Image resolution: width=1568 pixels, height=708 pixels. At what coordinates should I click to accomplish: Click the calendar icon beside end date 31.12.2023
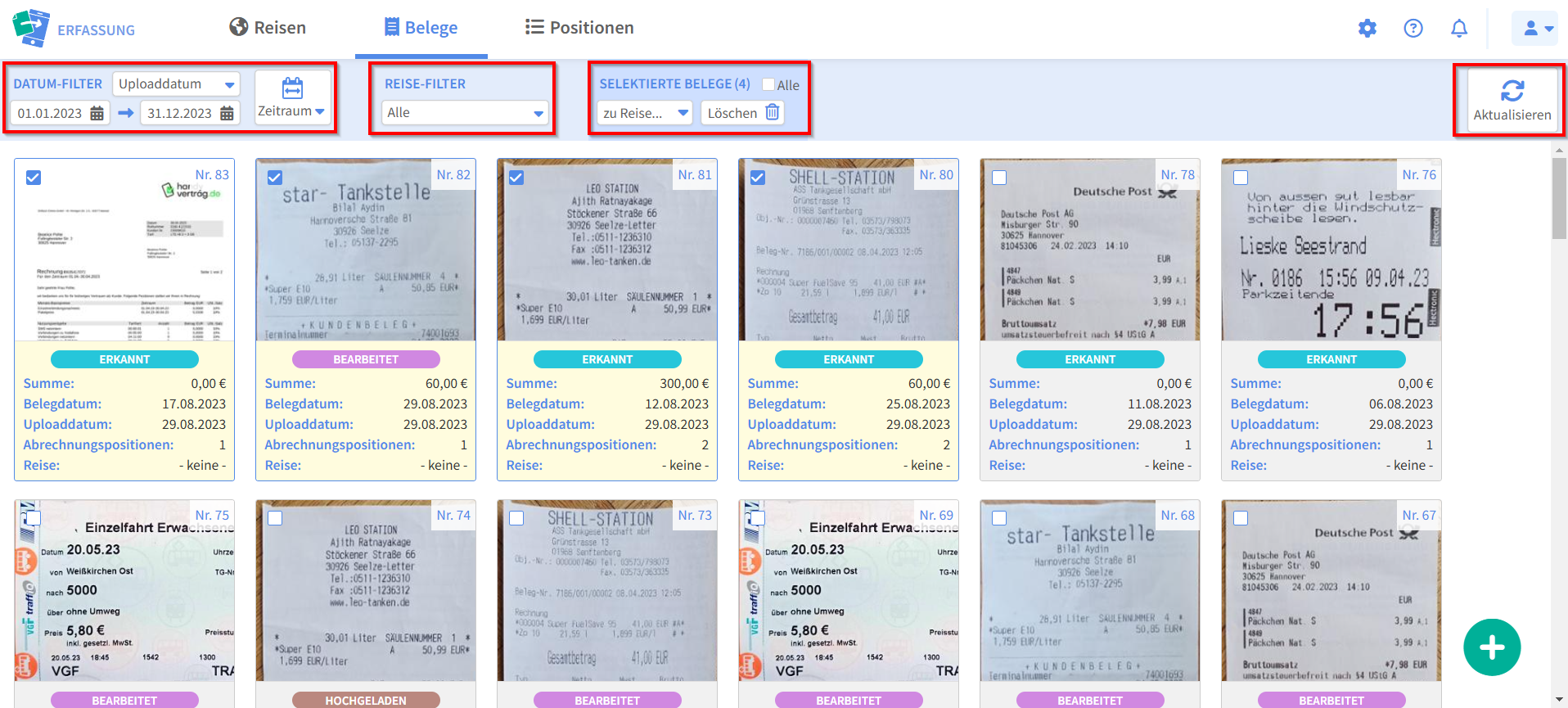click(x=227, y=114)
